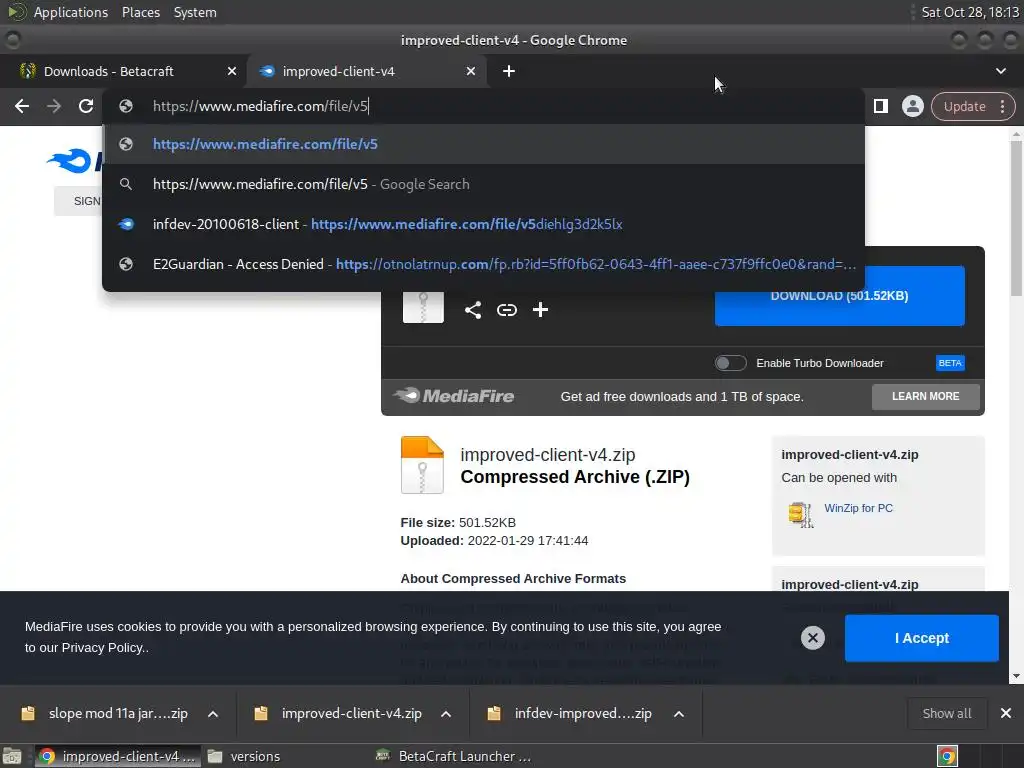Select the improved-client-v4 tab

click(x=366, y=71)
